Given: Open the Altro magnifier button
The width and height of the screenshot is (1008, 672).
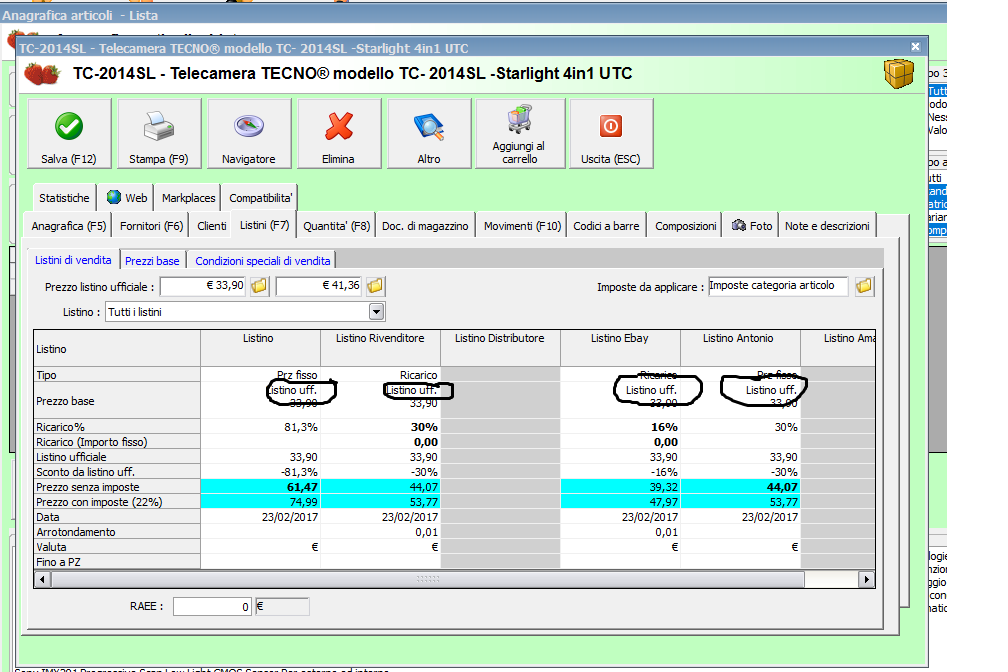Looking at the screenshot, I should (x=429, y=134).
